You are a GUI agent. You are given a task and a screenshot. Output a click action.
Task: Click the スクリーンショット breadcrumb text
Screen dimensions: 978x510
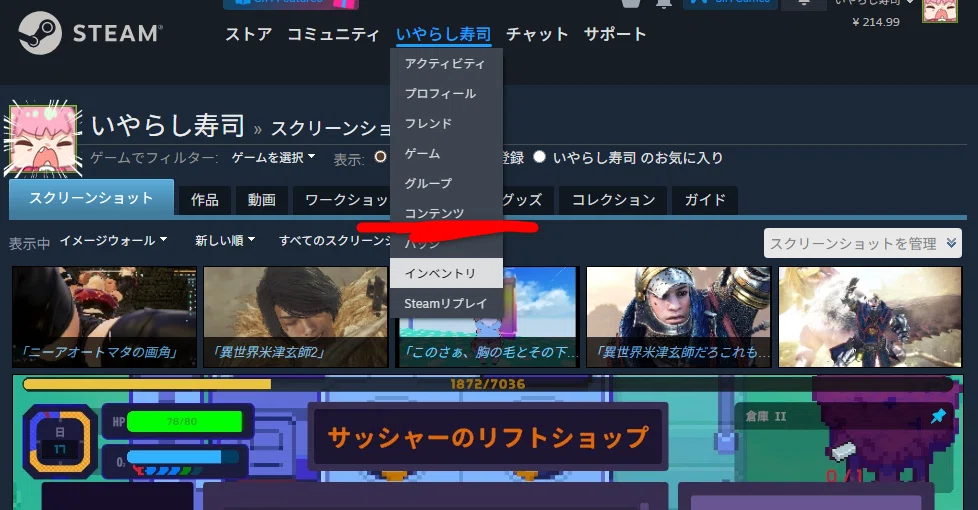(331, 128)
